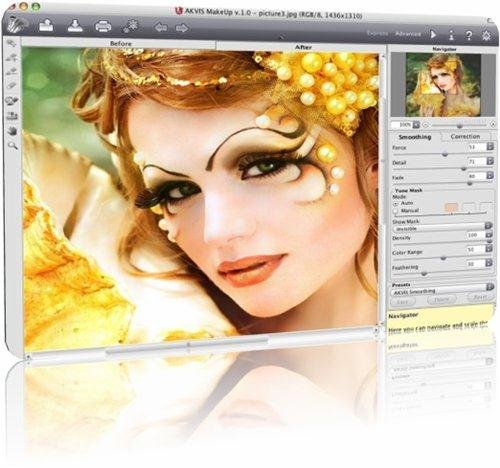Click the Delete preset button

[443, 299]
